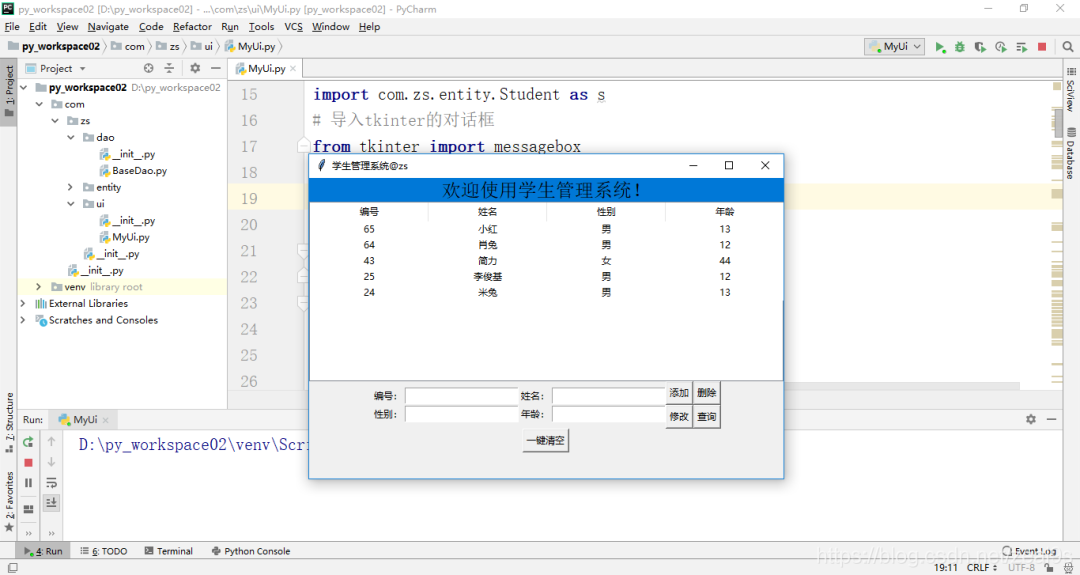Screen dimensions: 1080x575
Task: Open search everywhere magnifier icon
Action: (x=1068, y=47)
